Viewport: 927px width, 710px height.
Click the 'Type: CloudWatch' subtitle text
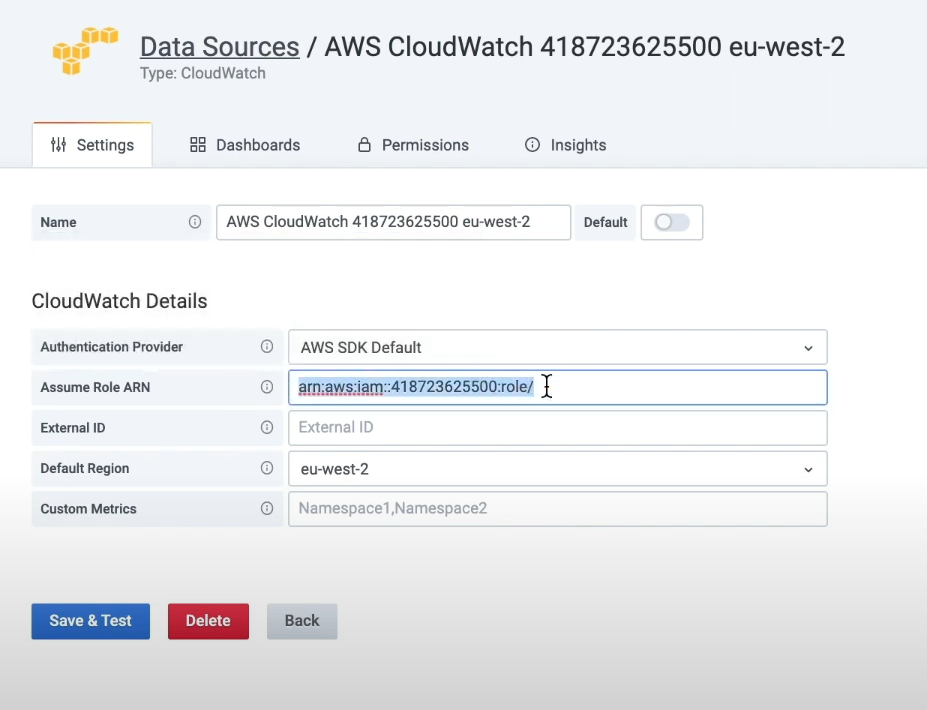click(203, 73)
